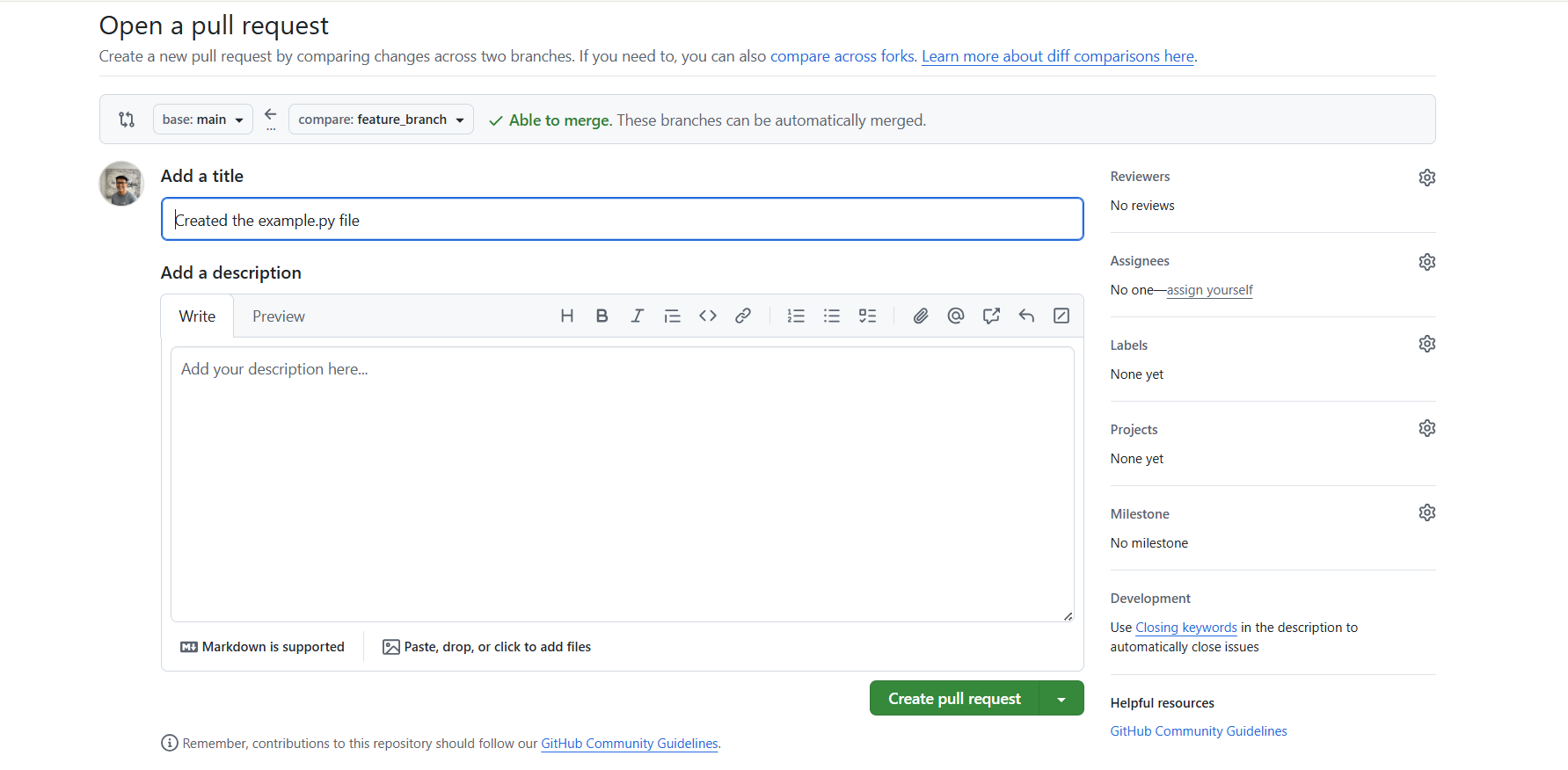Viewport: 1568px width, 770px height.
Task: Open the compare: feature_branch dropdown
Action: [381, 120]
